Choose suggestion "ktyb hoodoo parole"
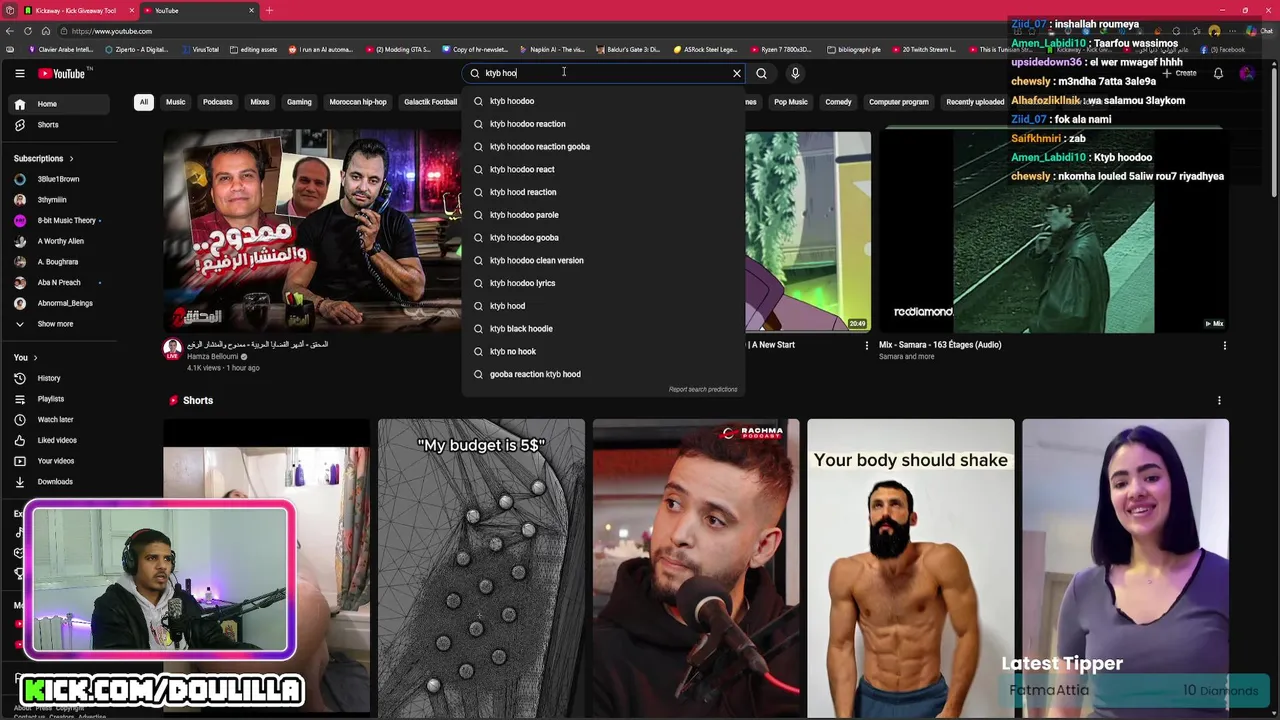Screen dimensions: 1280x720 604,215
